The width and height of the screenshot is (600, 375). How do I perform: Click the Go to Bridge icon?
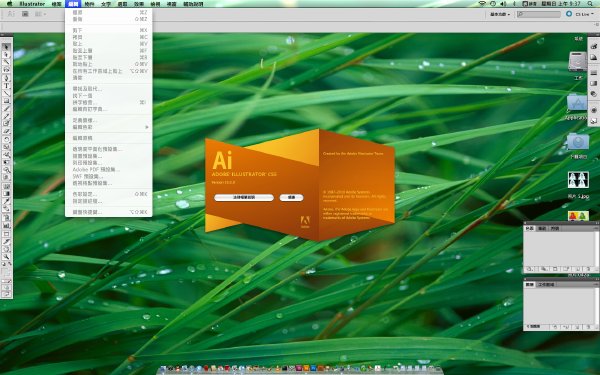click(x=25, y=14)
